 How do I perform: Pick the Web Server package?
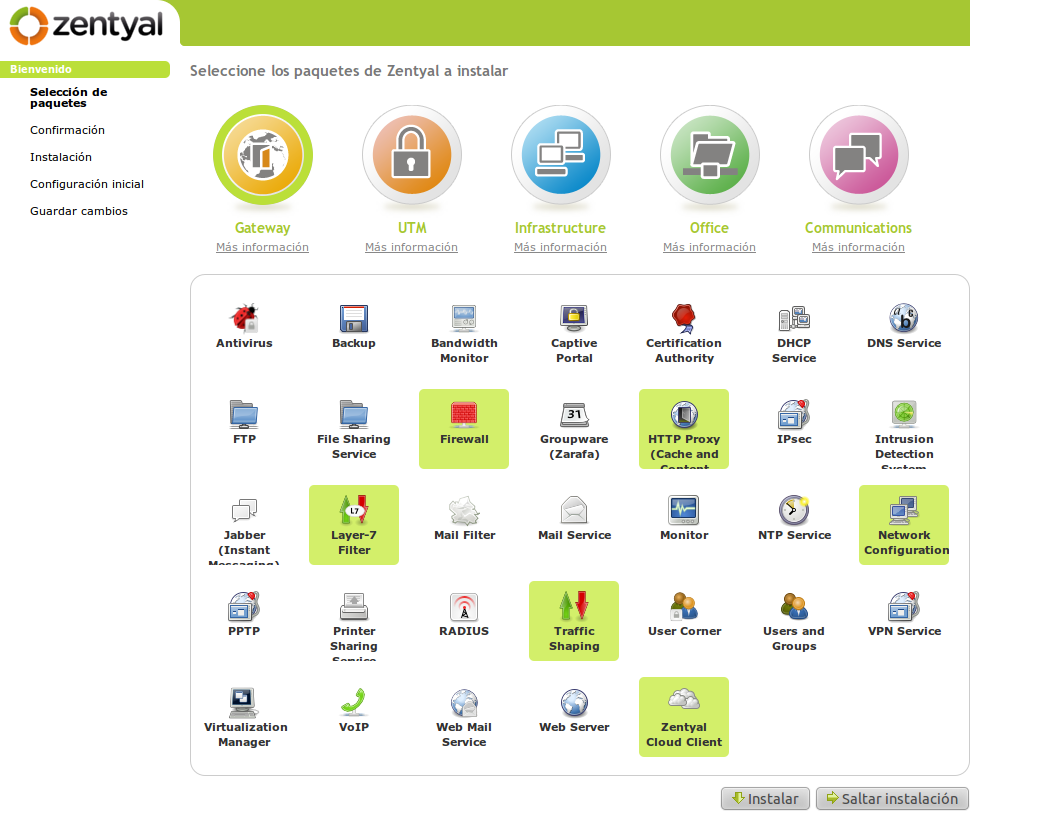click(x=574, y=717)
